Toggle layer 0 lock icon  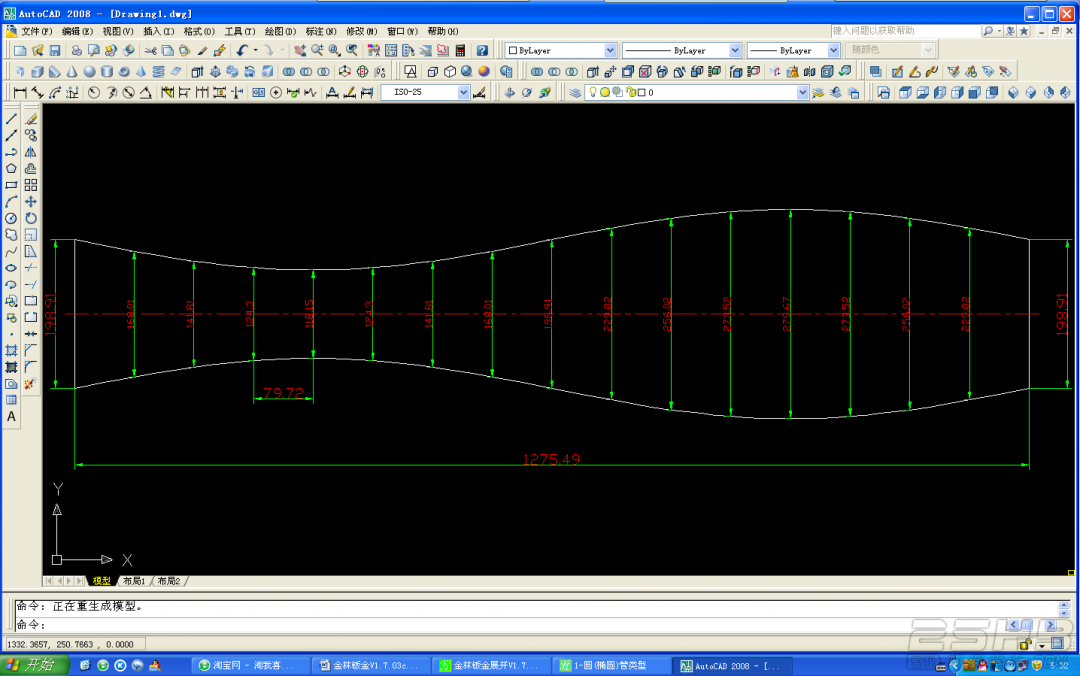630,92
